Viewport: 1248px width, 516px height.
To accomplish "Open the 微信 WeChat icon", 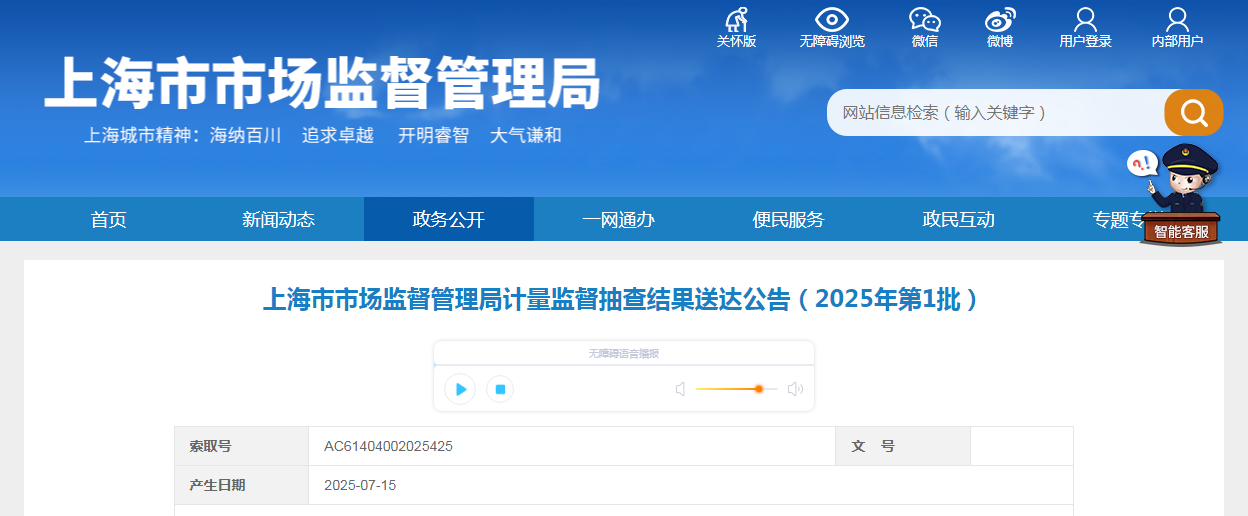I will click(x=924, y=20).
